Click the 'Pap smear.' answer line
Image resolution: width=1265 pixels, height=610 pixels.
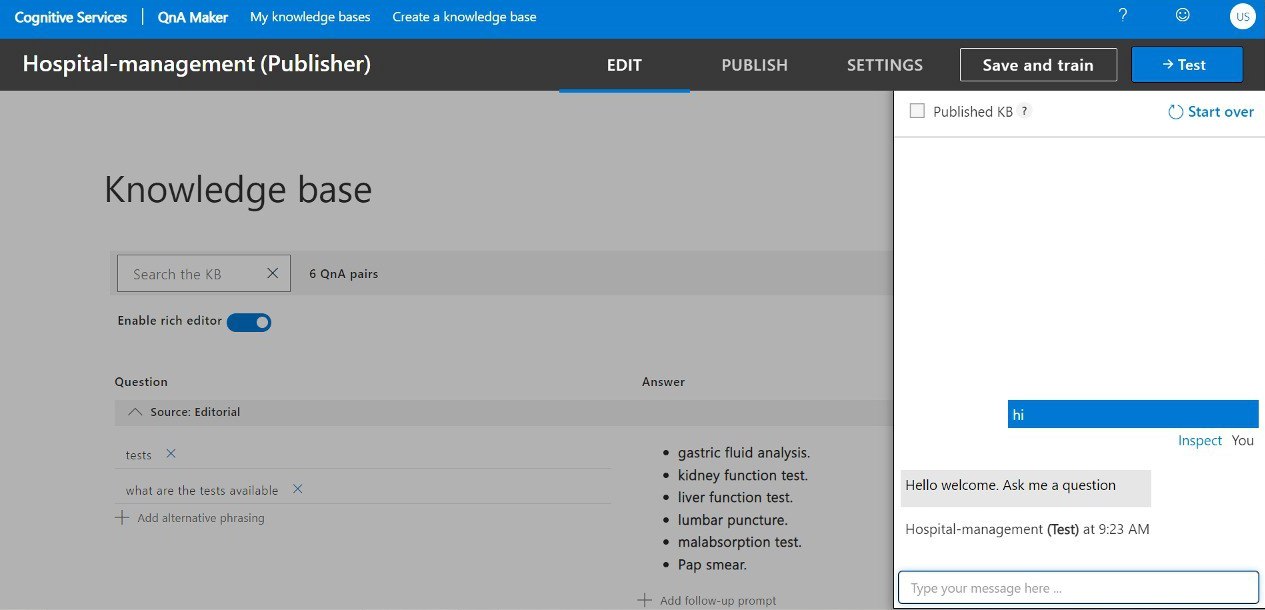pos(712,565)
